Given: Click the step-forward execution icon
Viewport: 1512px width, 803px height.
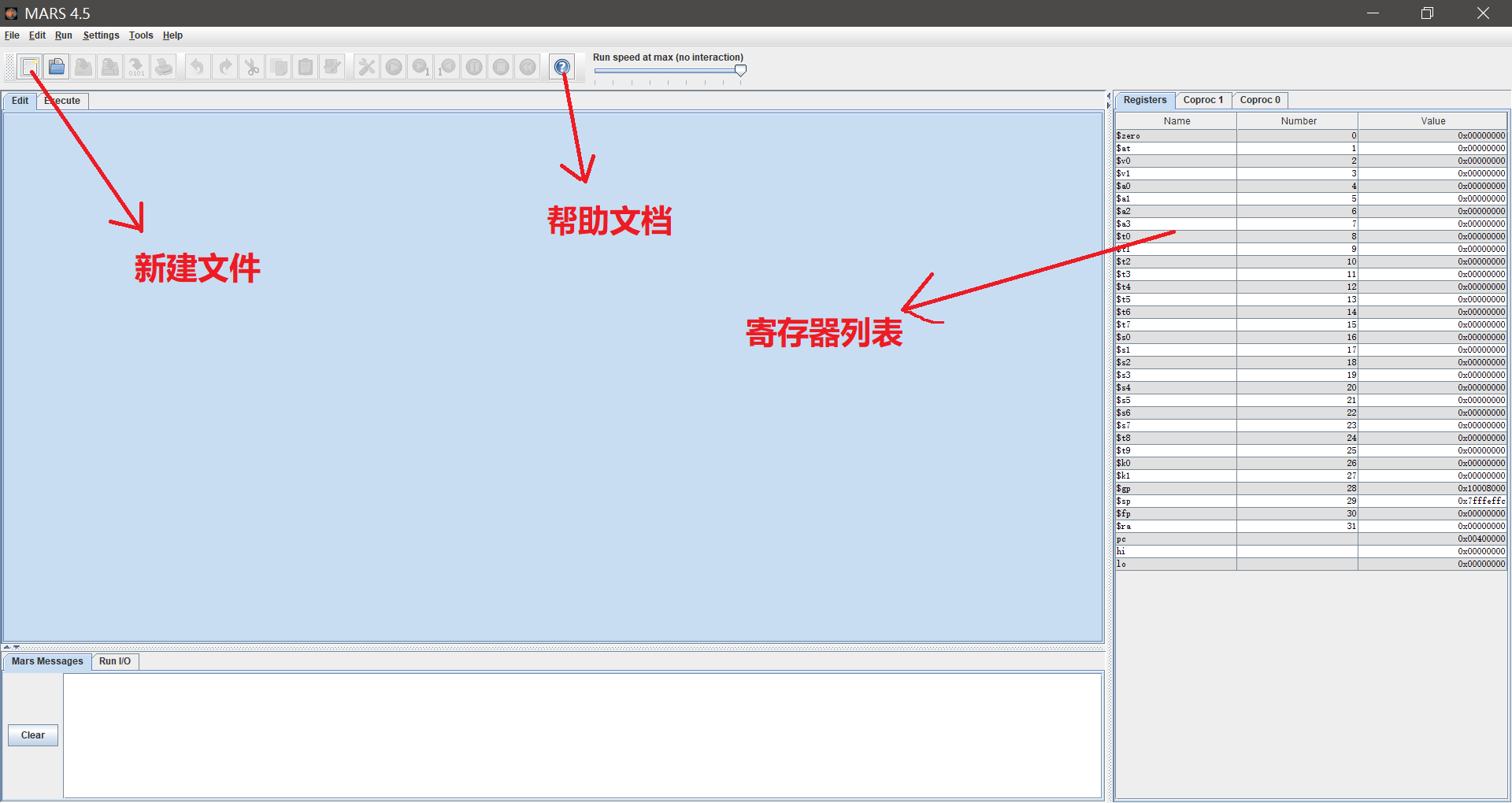Looking at the screenshot, I should [x=421, y=67].
